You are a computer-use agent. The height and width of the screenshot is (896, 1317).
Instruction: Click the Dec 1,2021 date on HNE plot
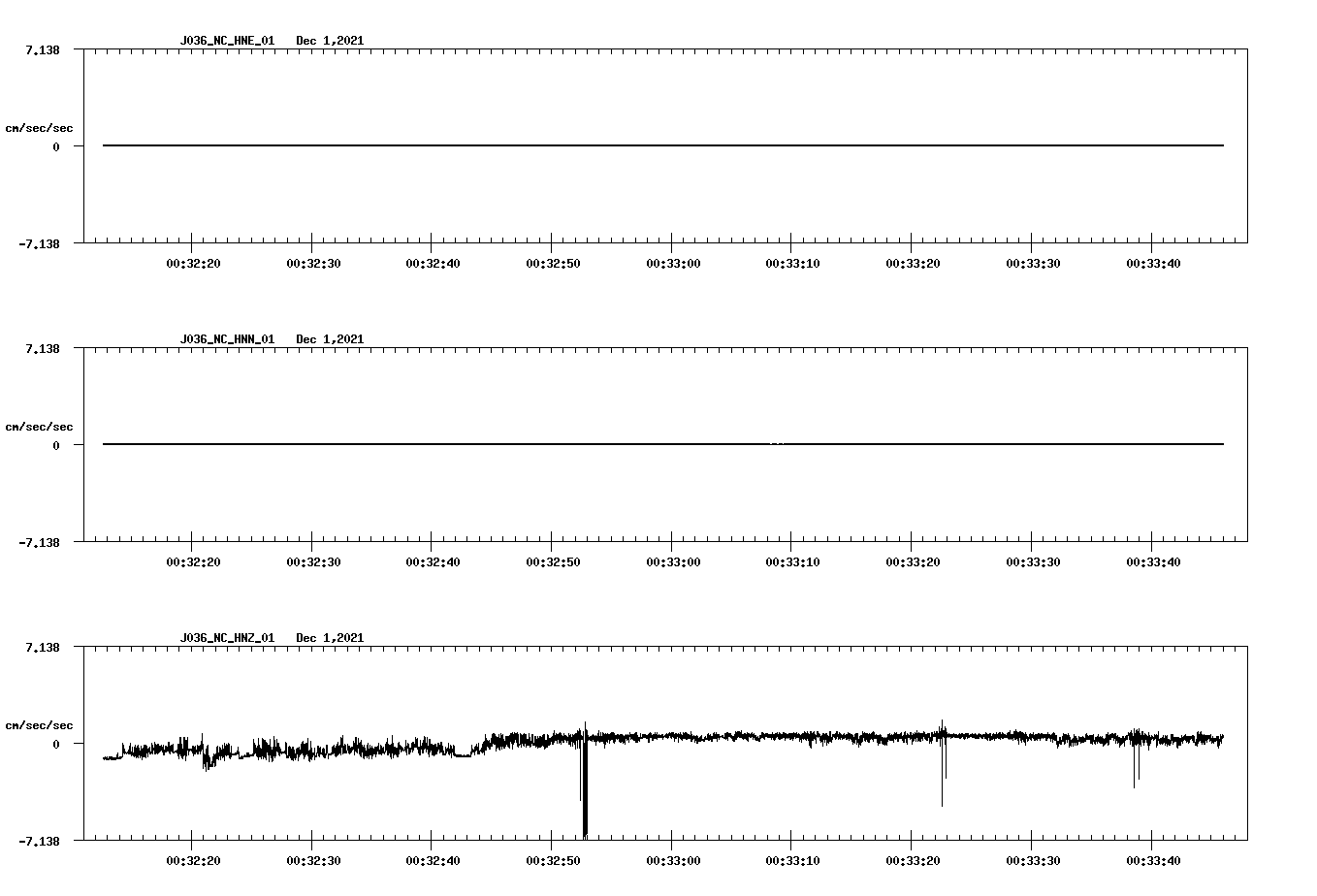coord(330,41)
